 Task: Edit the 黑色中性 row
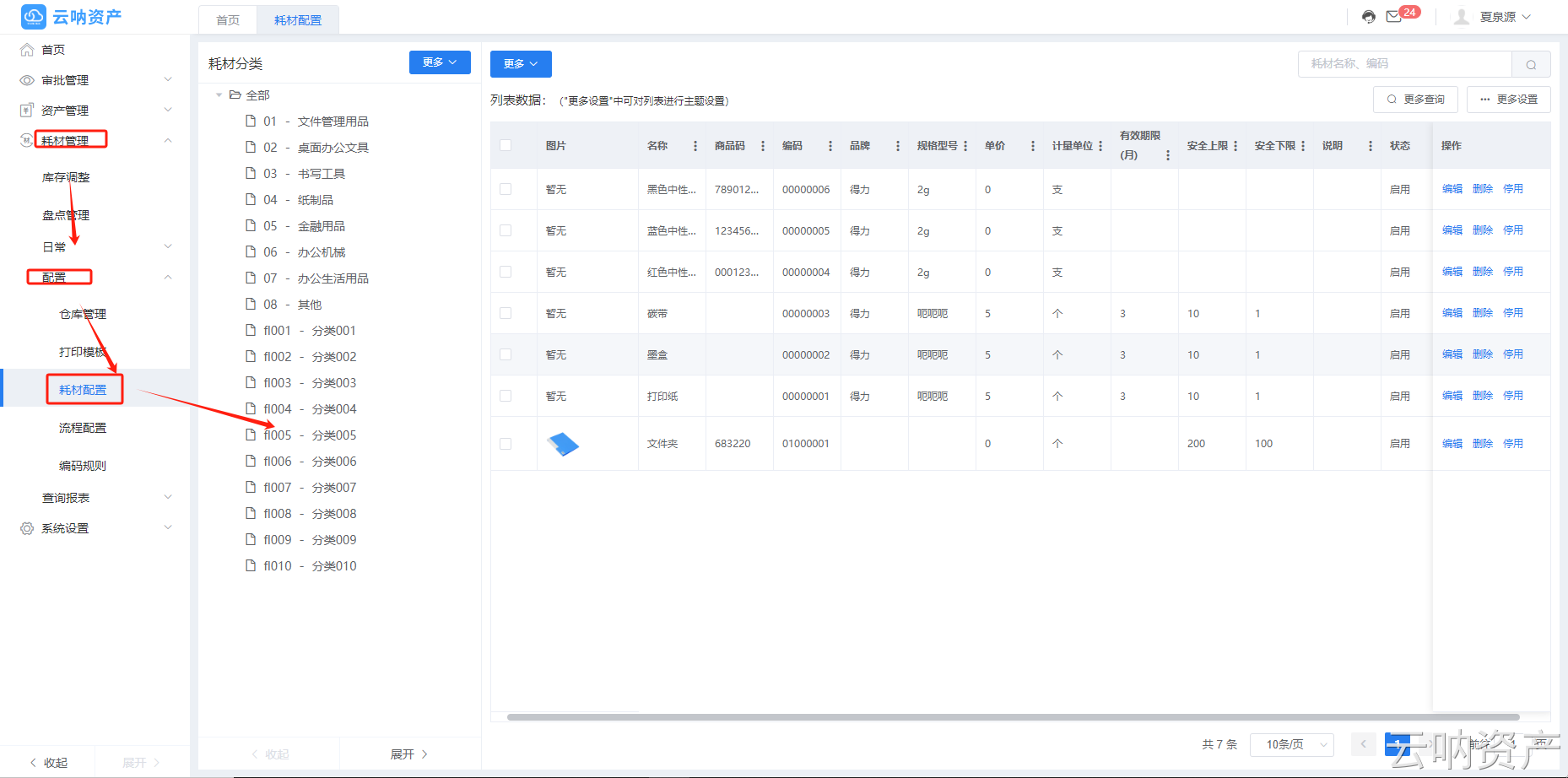(x=1452, y=189)
